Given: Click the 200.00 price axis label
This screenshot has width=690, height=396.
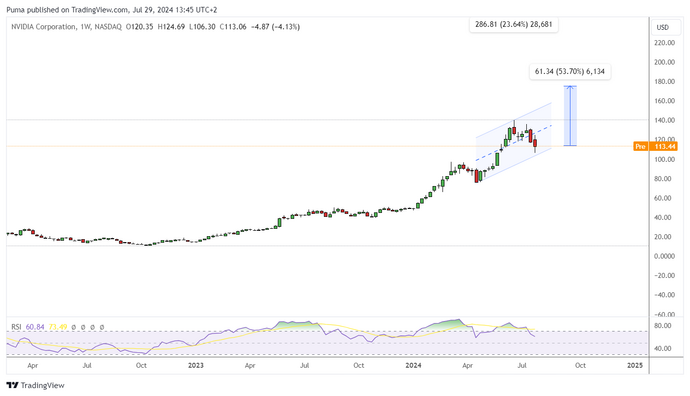Looking at the screenshot, I should pos(664,62).
